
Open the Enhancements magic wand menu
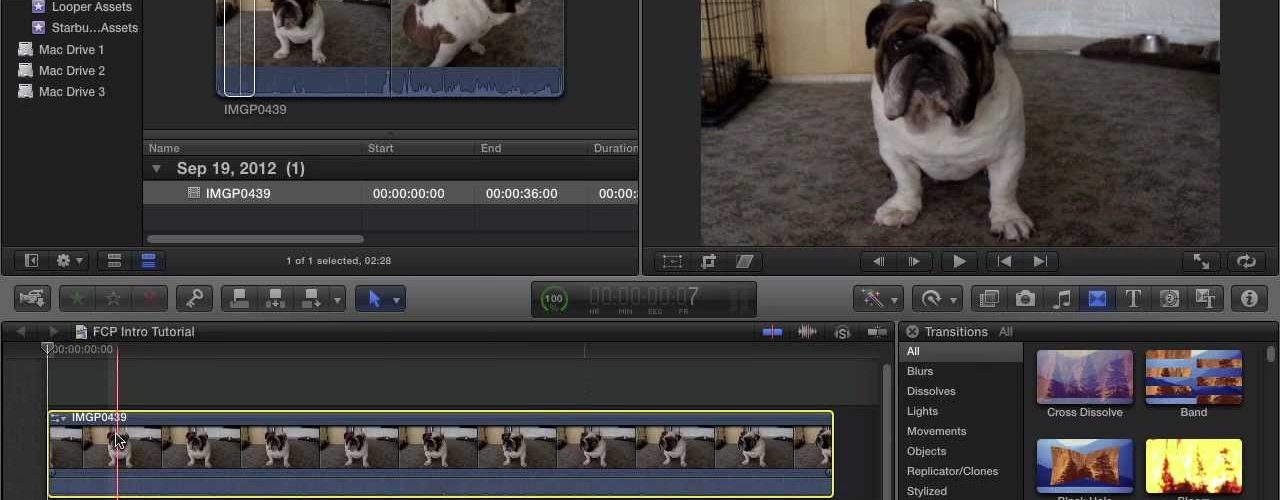click(x=877, y=298)
